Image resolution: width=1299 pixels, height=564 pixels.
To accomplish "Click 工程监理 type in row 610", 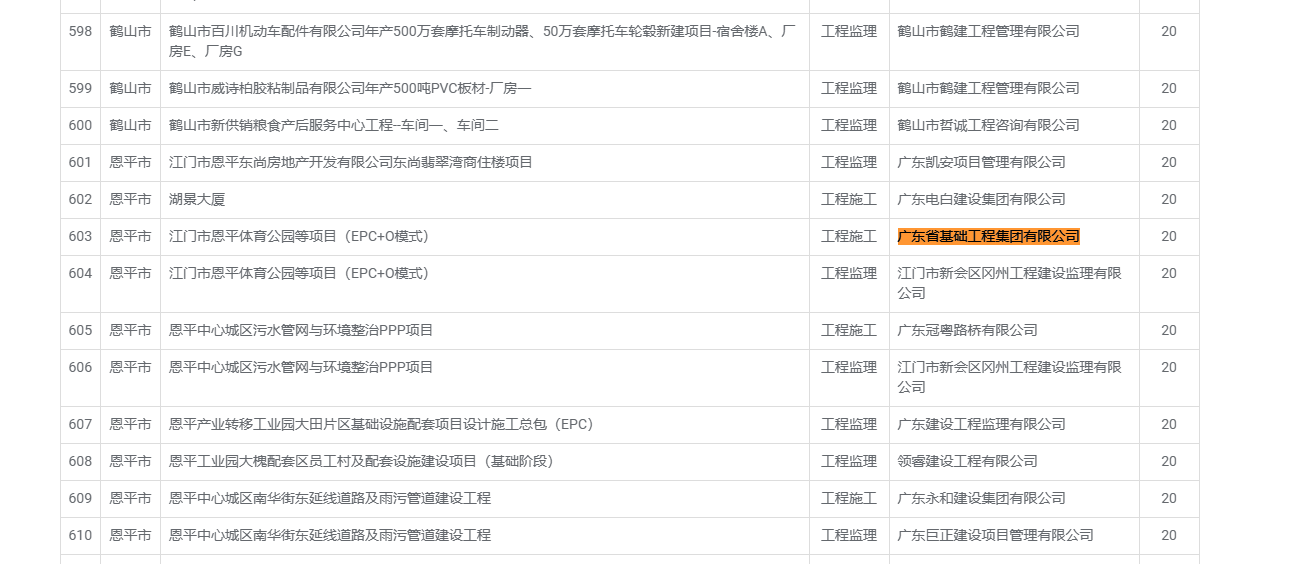I will [x=849, y=536].
